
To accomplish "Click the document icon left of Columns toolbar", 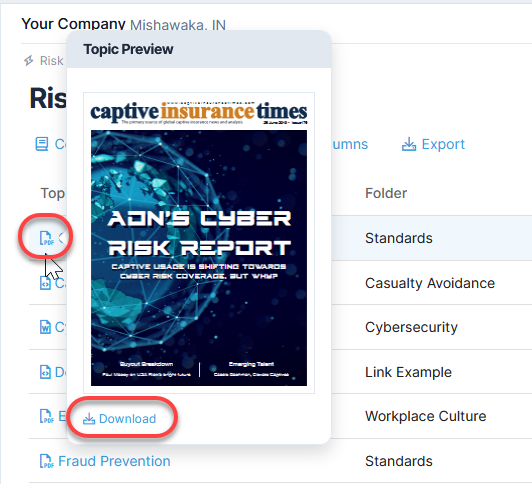I will point(42,144).
